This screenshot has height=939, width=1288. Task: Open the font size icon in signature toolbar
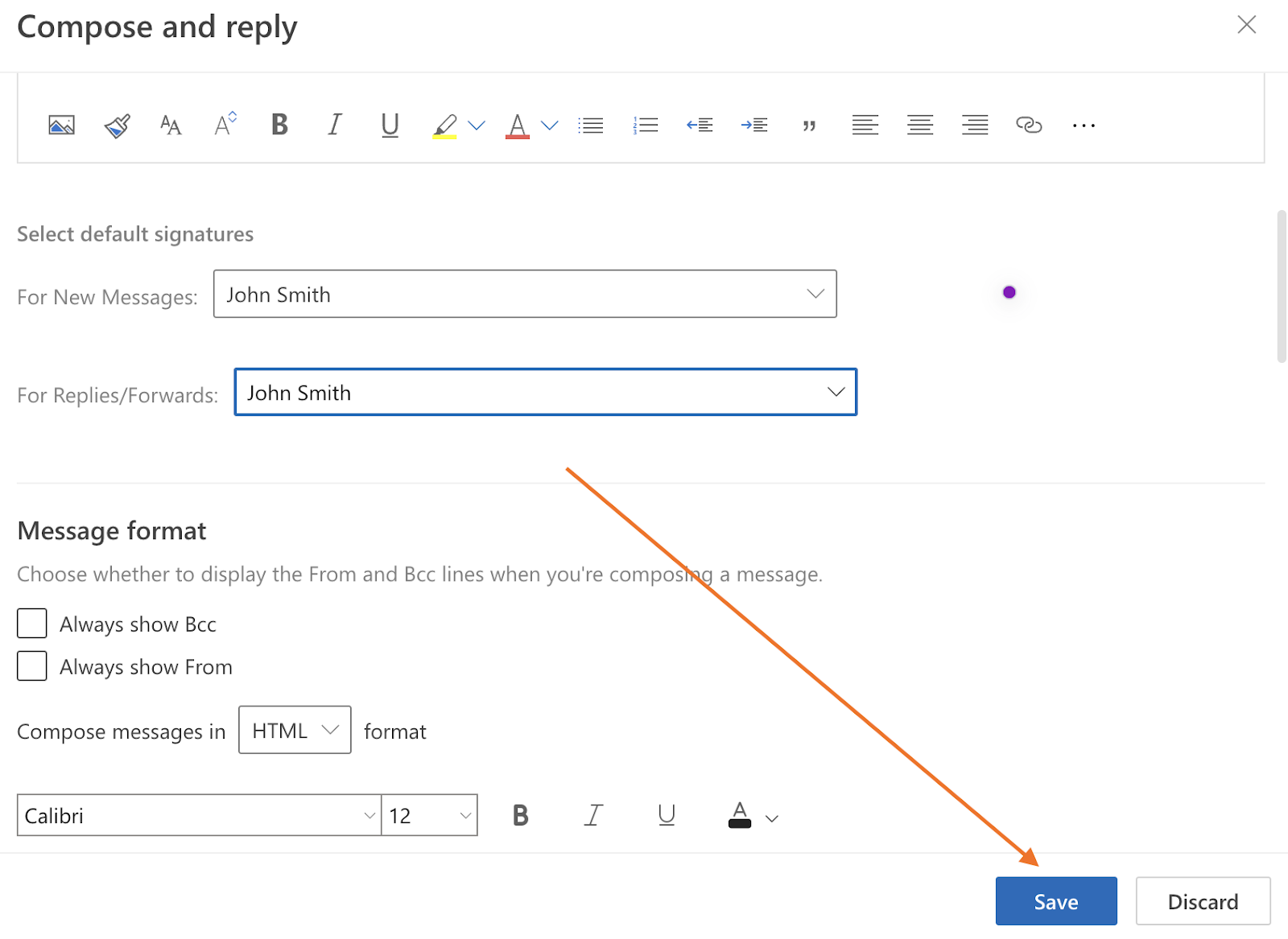[171, 126]
